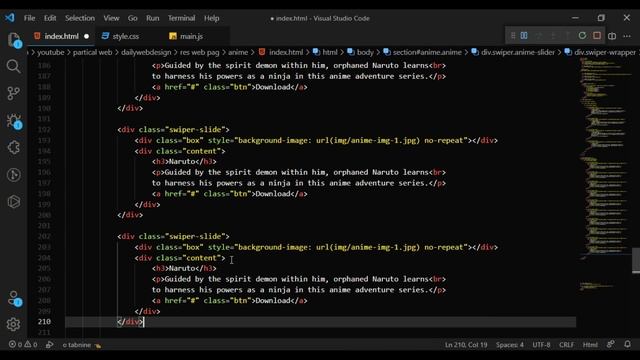Click the green debug Restart button
The height and width of the screenshot is (360, 640).
click(x=582, y=36)
